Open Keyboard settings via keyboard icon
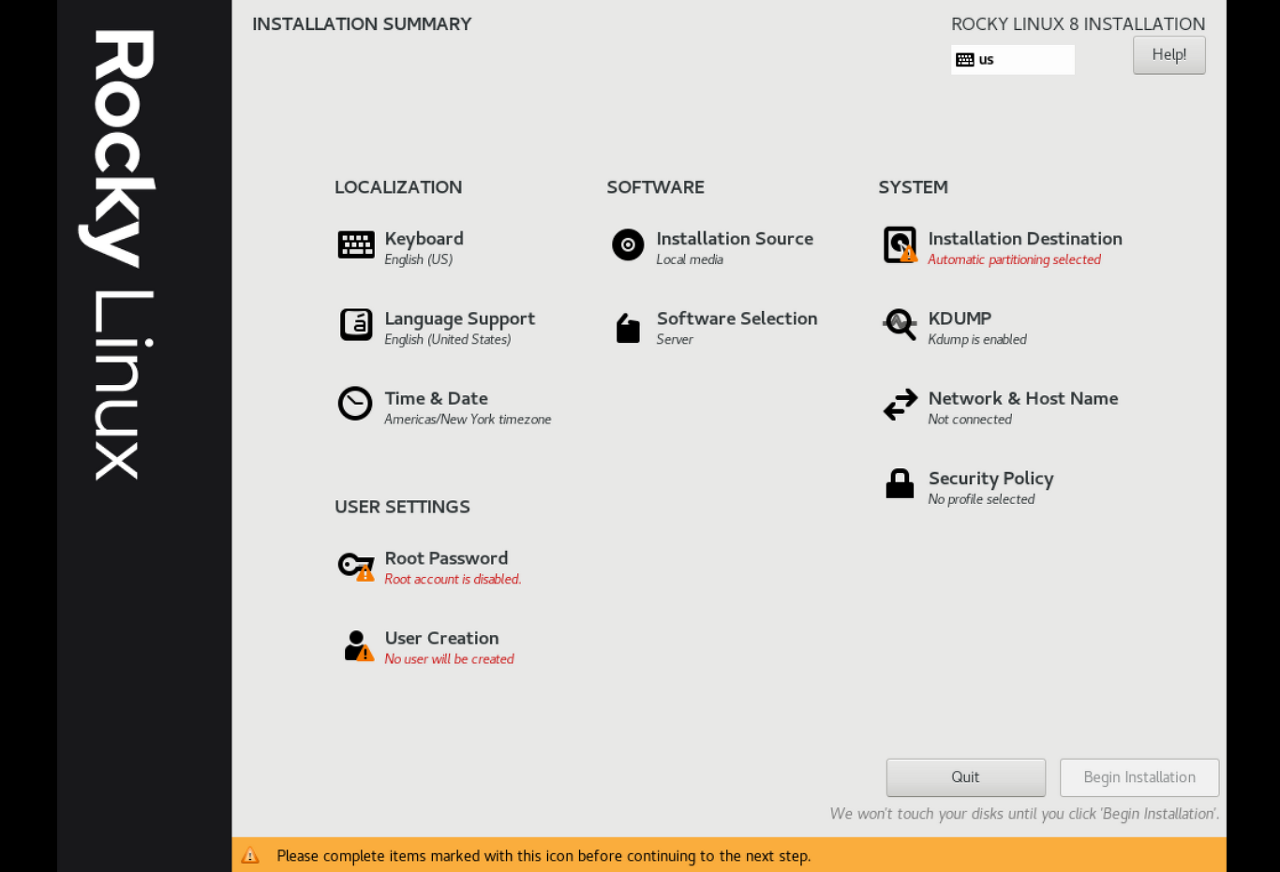 (x=356, y=245)
